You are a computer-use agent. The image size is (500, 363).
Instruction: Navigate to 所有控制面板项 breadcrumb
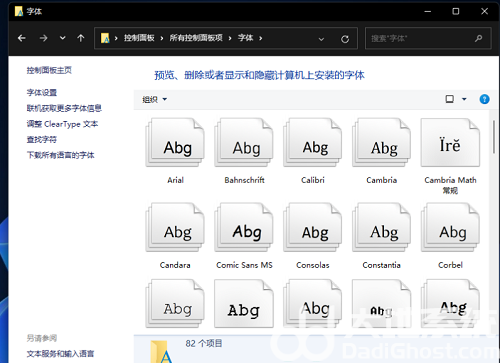point(196,38)
